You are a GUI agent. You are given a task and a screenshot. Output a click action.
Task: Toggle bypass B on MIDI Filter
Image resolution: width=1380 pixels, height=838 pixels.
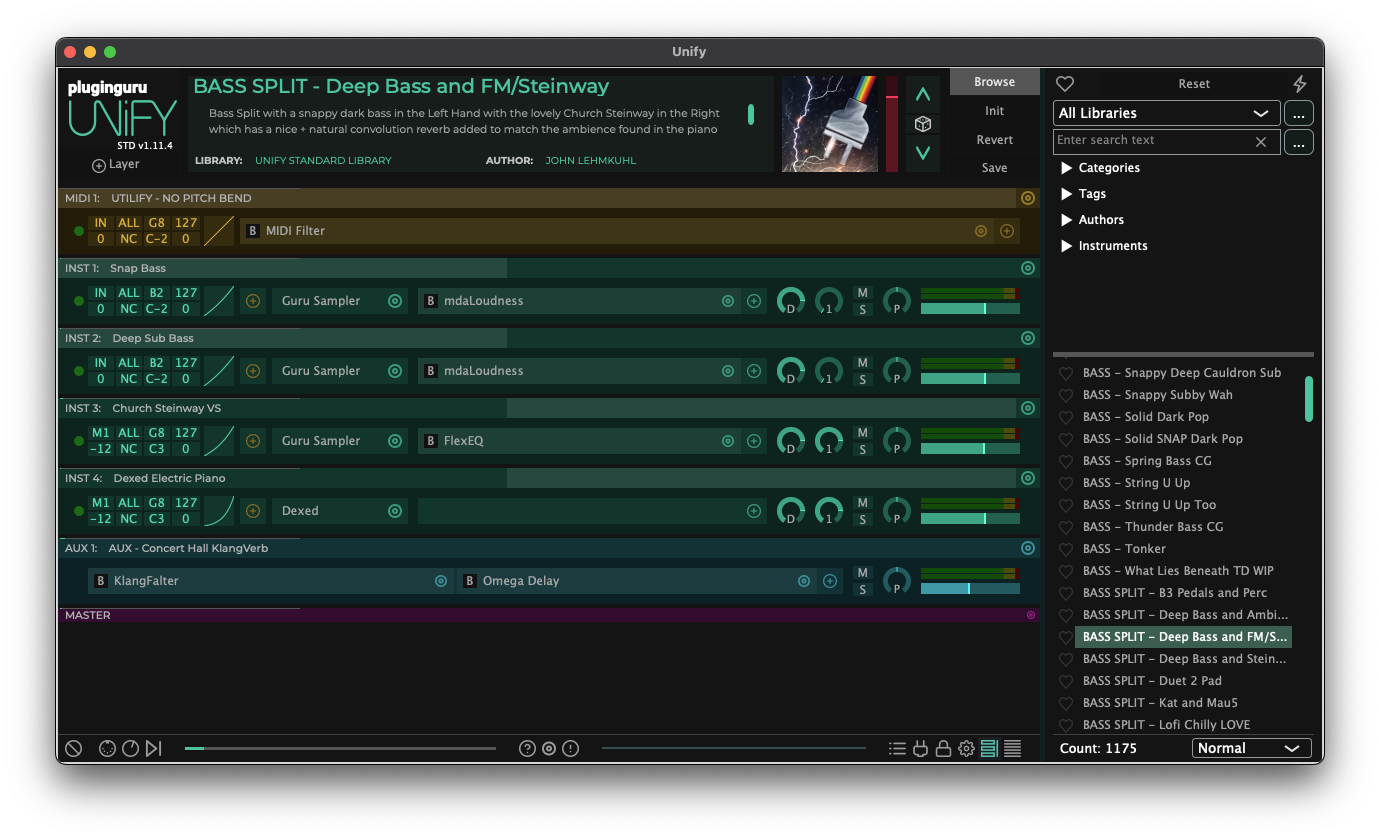coord(253,231)
